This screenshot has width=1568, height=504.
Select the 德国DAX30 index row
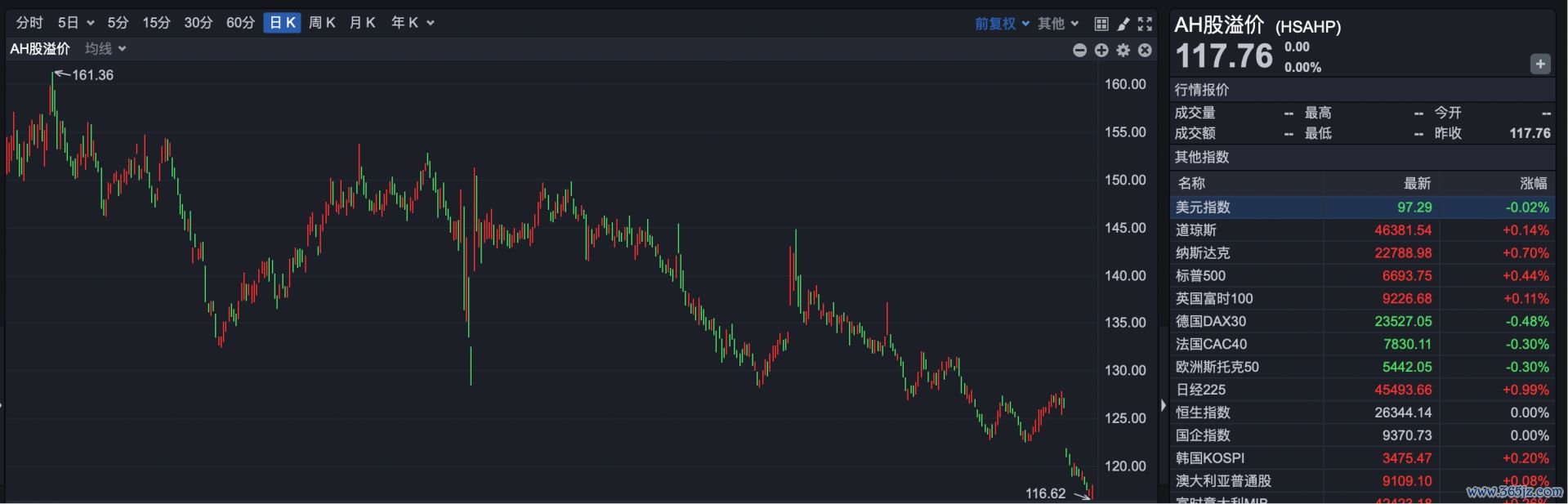tap(1363, 322)
